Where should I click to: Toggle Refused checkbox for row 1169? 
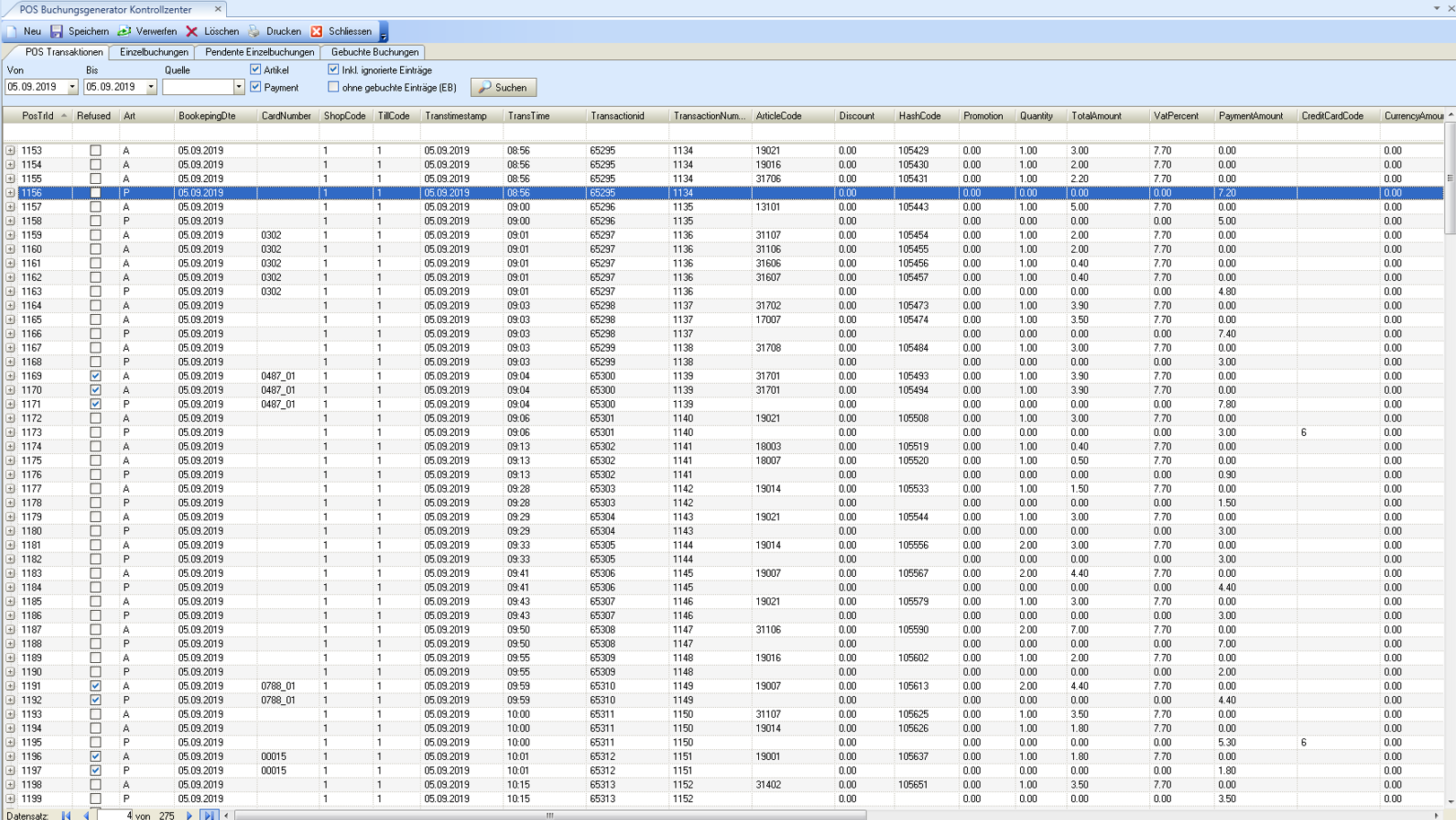tap(95, 376)
